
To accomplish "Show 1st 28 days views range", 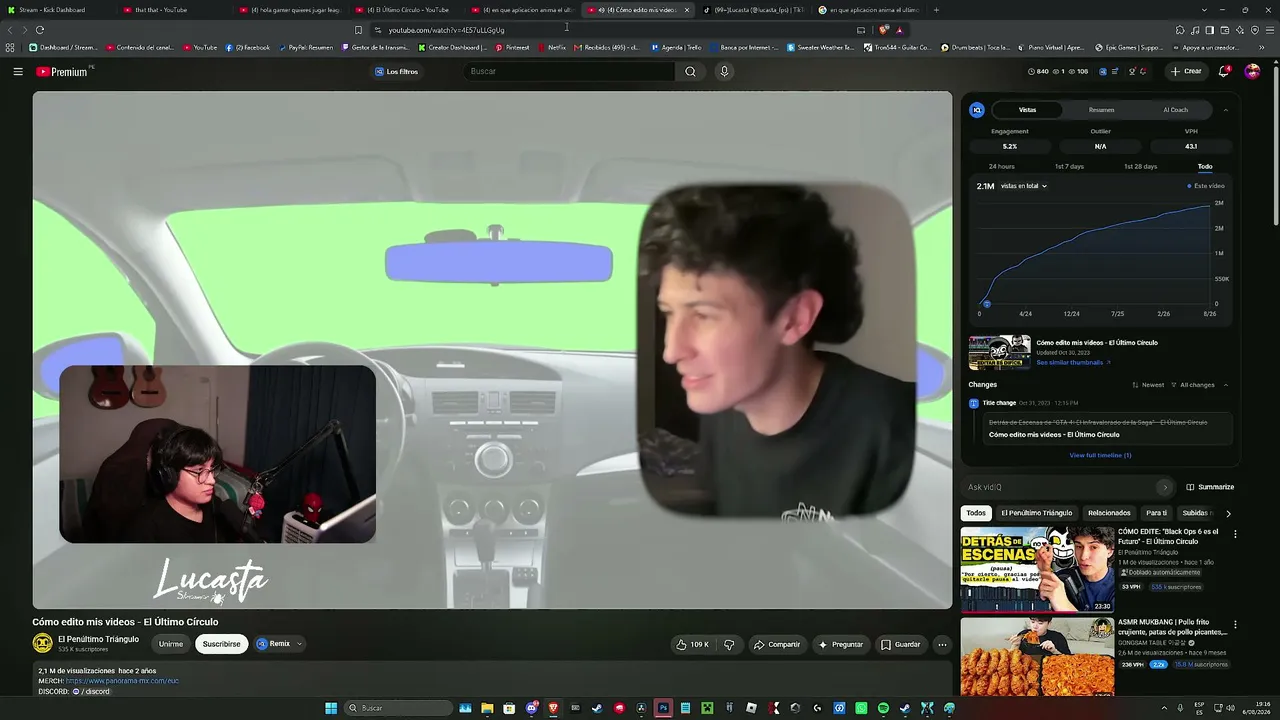I will coord(1140,166).
